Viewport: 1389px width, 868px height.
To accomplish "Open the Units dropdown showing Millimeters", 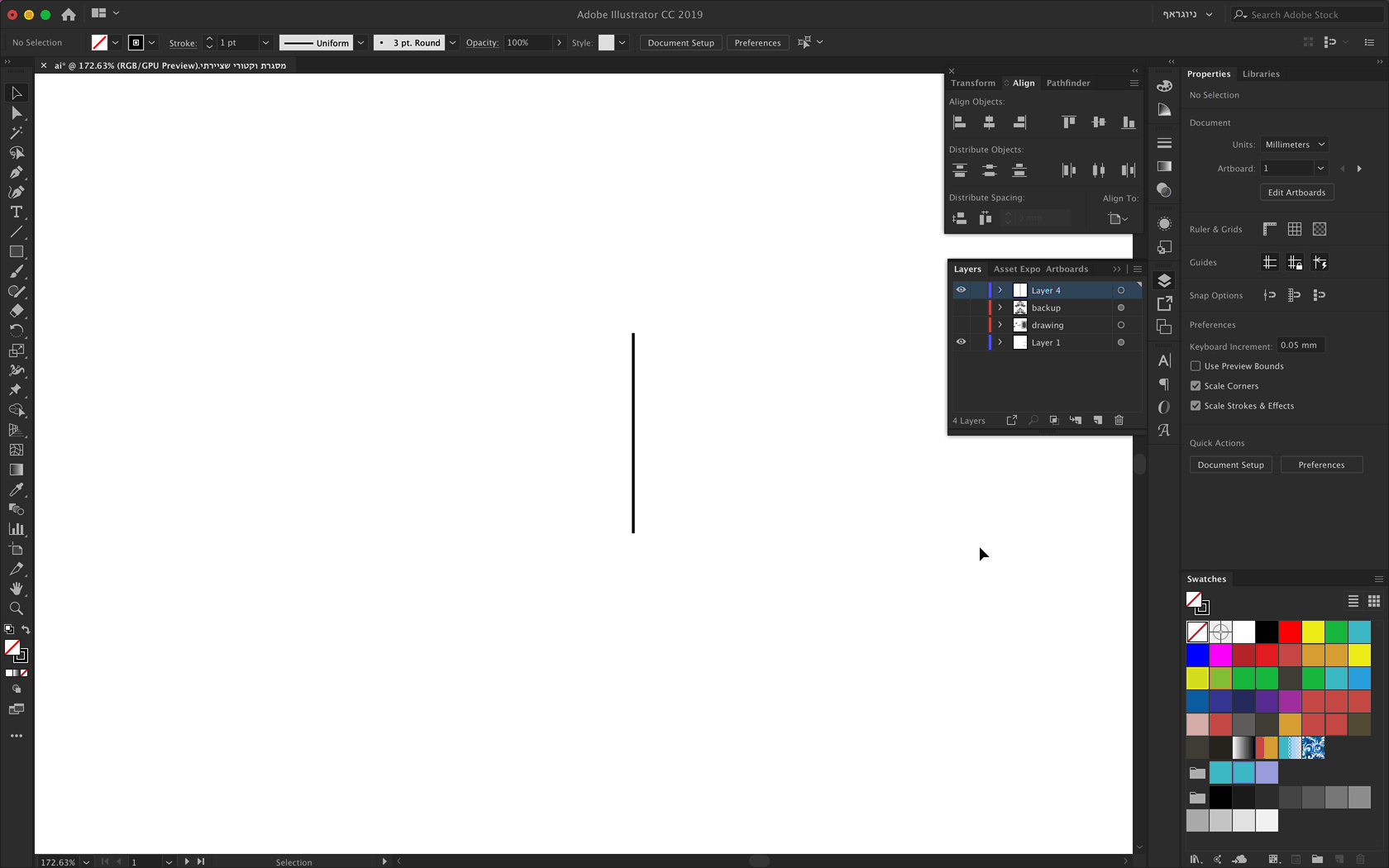I will (x=1295, y=145).
